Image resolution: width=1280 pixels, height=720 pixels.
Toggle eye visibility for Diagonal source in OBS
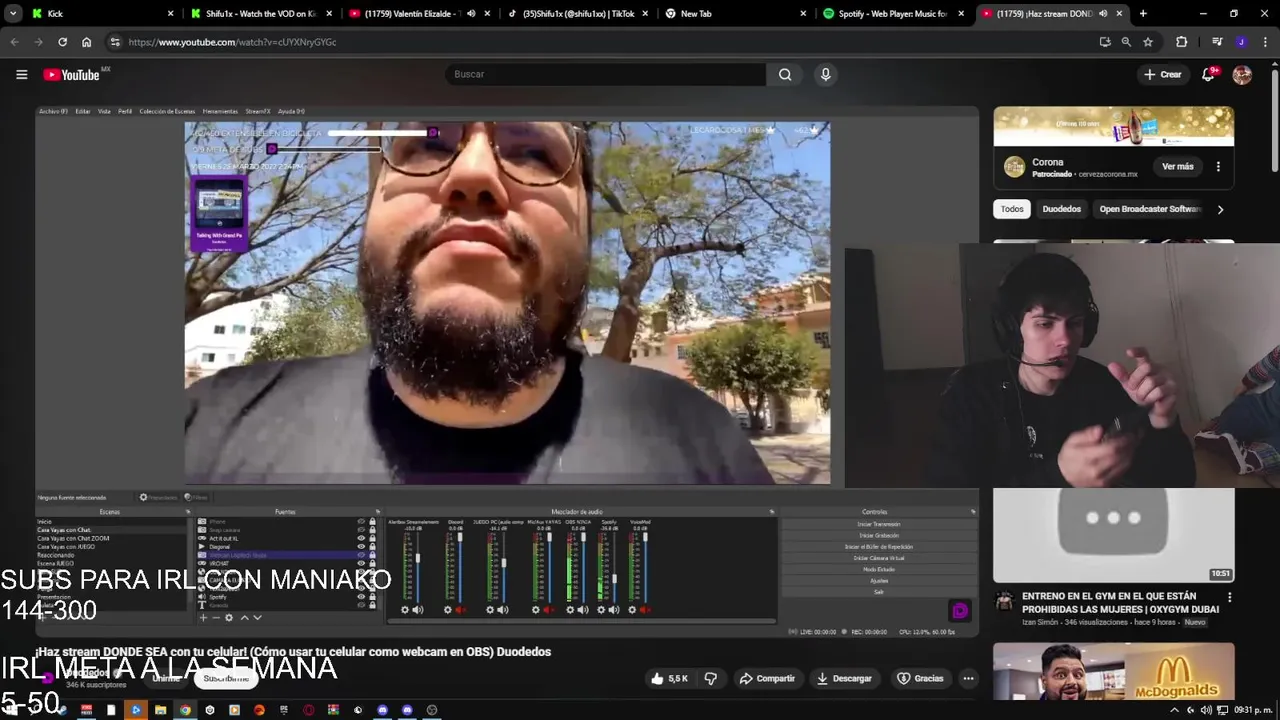[x=361, y=547]
